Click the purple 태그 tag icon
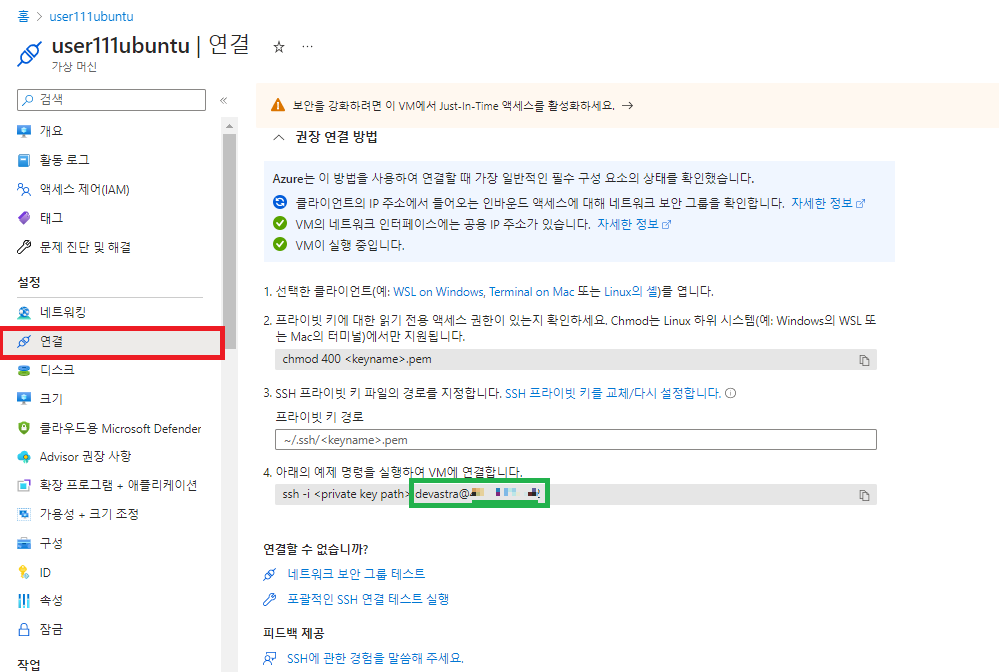This screenshot has height=672, width=999. point(24,218)
